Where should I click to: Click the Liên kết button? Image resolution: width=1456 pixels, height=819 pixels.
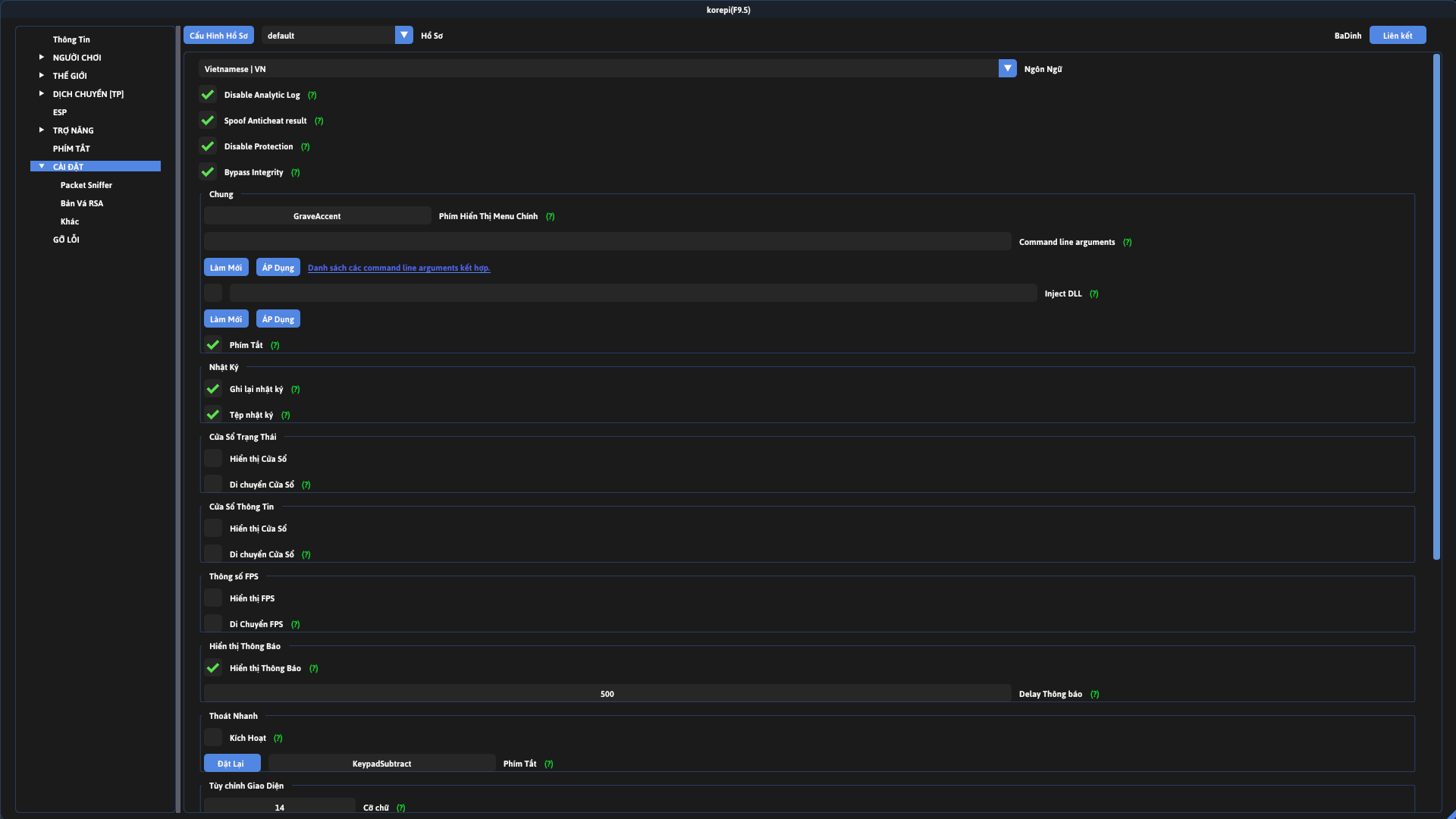[x=1397, y=36]
